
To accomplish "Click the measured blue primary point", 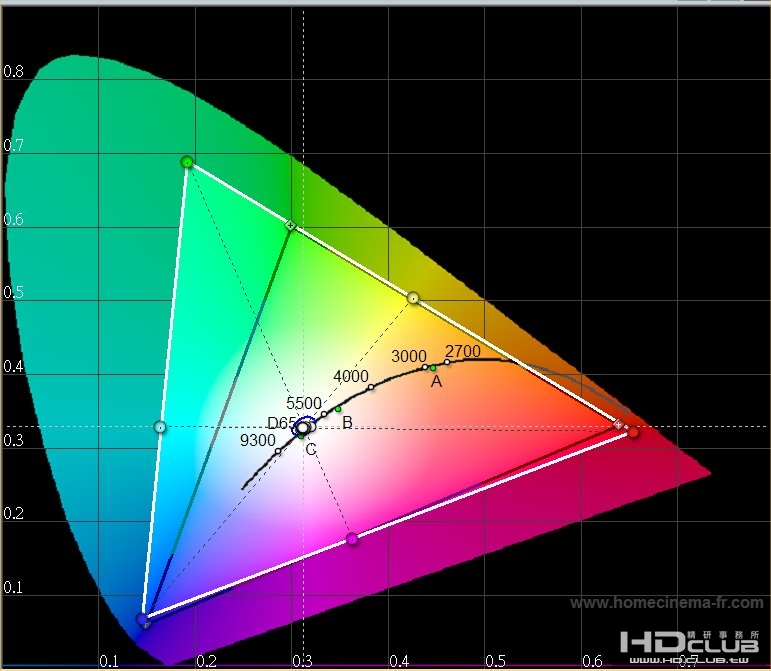I will click(143, 618).
